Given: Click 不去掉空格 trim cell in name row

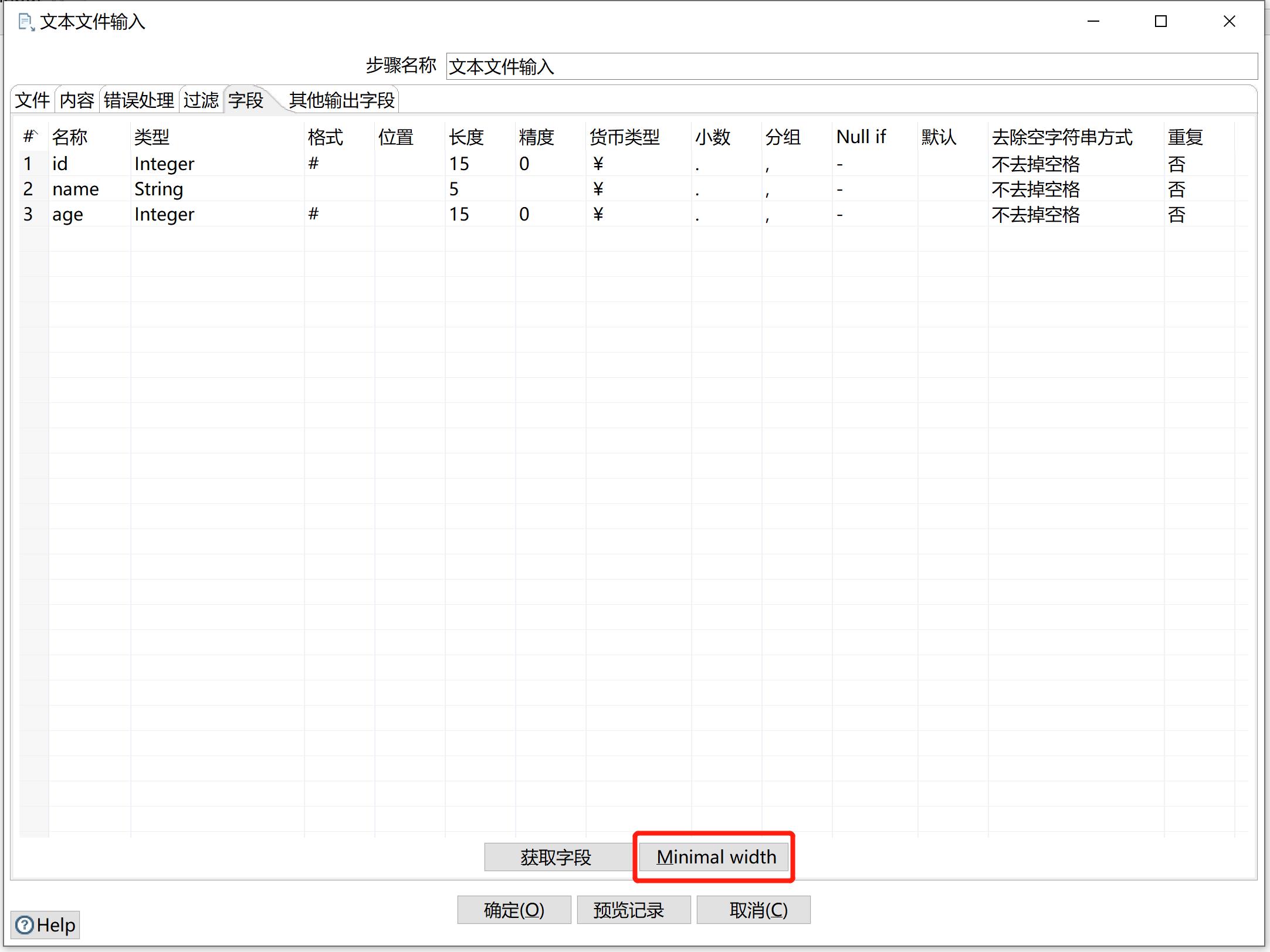Looking at the screenshot, I should 1076,189.
